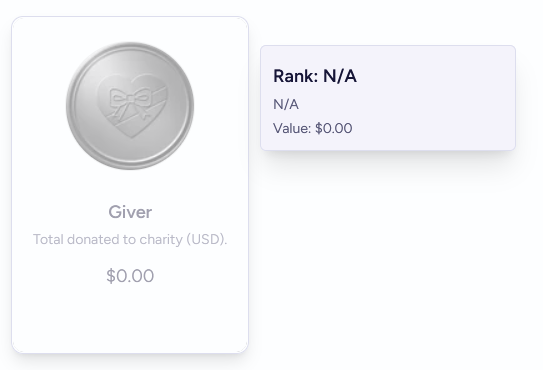The height and width of the screenshot is (370, 543).
Task: Select the heart emblem on the coin
Action: click(x=132, y=106)
